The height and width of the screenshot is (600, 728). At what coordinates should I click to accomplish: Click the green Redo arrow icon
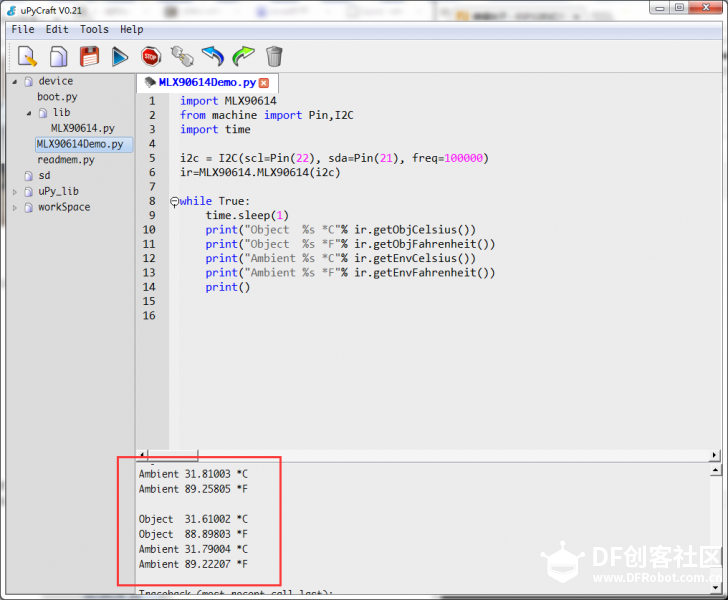coord(243,56)
